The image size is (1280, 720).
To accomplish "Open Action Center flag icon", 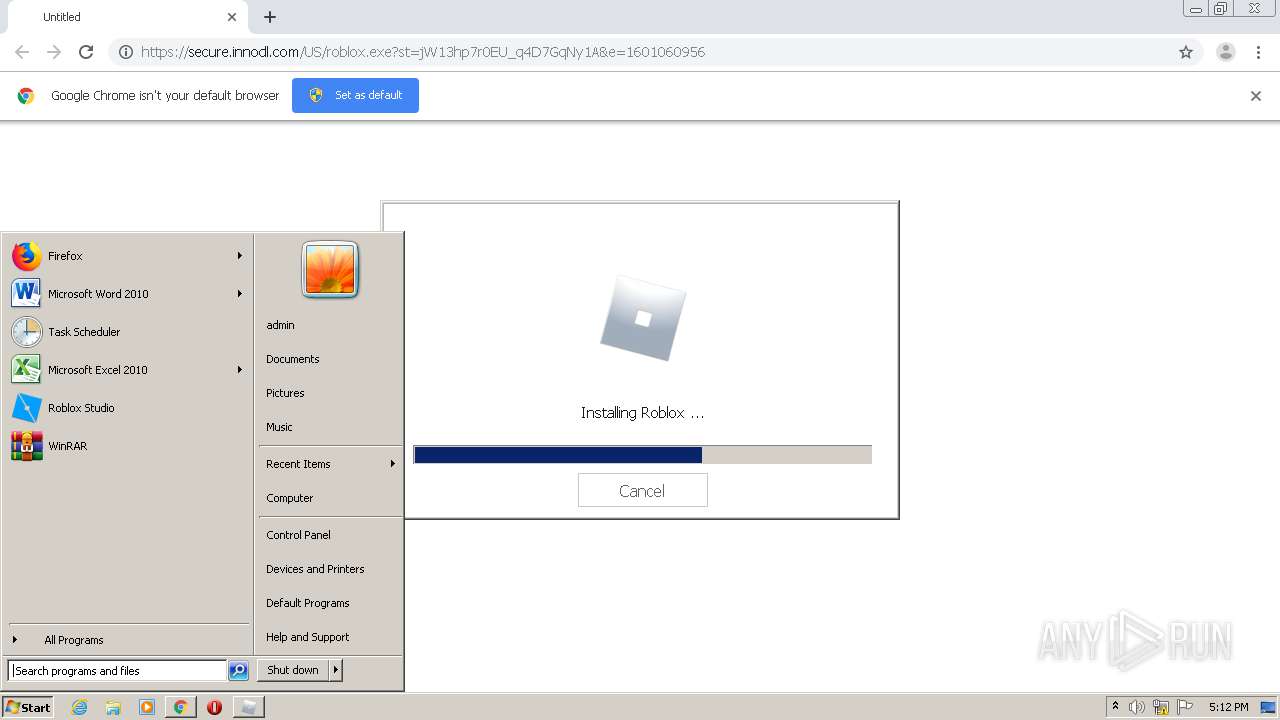I will (1185, 707).
